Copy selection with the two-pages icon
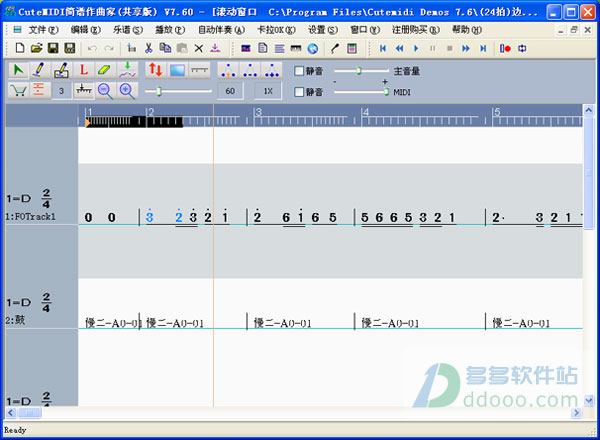600x440 pixels. (x=165, y=48)
